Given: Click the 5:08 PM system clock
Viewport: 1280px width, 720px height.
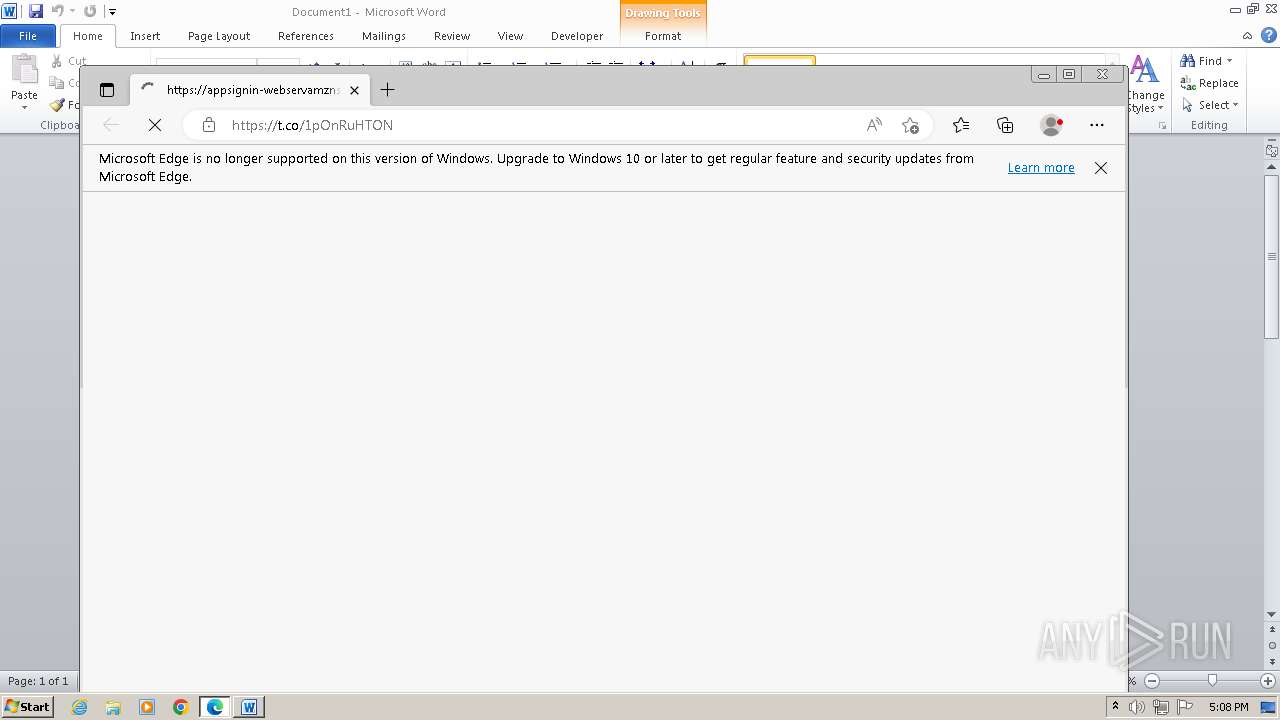Looking at the screenshot, I should click(x=1228, y=707).
